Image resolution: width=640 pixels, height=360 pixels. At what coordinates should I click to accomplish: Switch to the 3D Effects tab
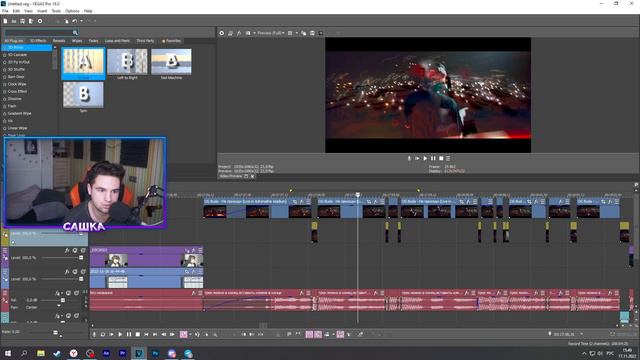[38, 41]
